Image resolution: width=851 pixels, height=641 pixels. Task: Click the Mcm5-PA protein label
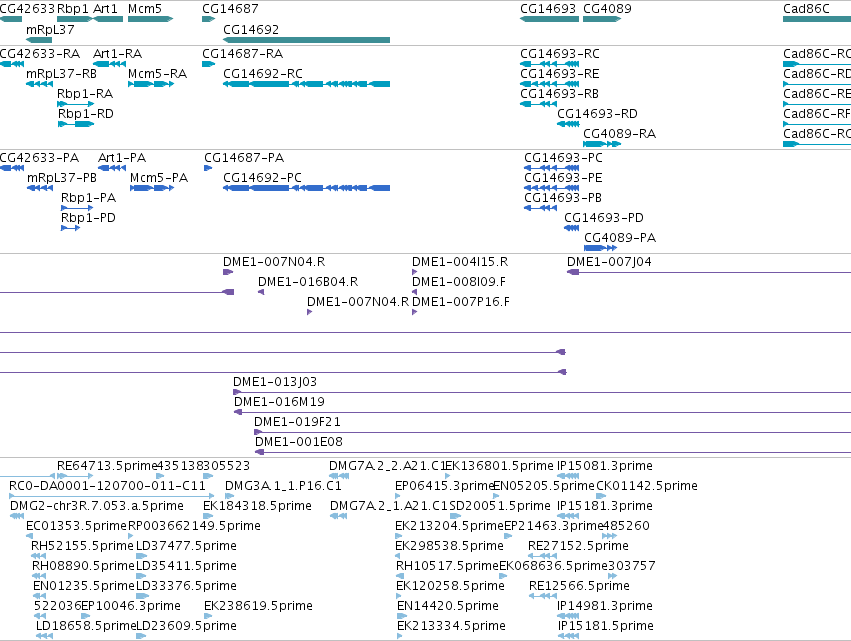tap(159, 178)
